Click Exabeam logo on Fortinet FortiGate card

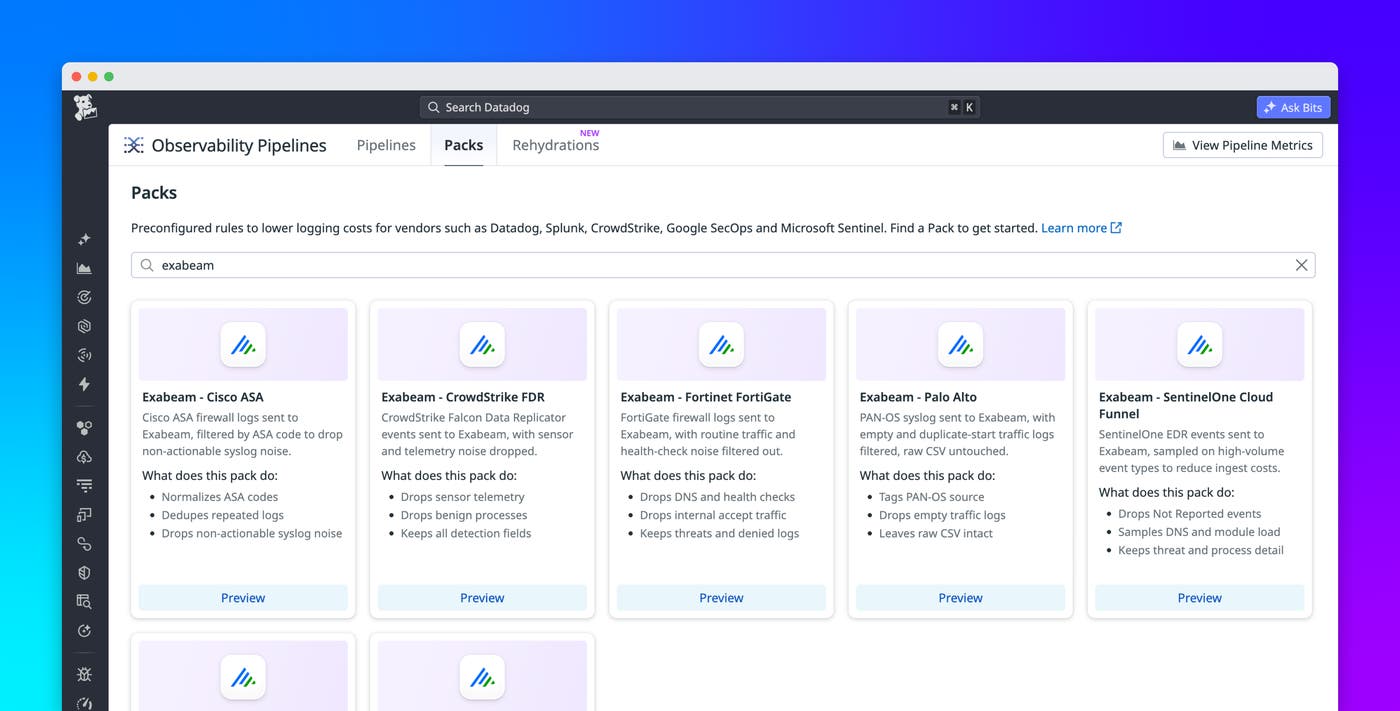721,344
